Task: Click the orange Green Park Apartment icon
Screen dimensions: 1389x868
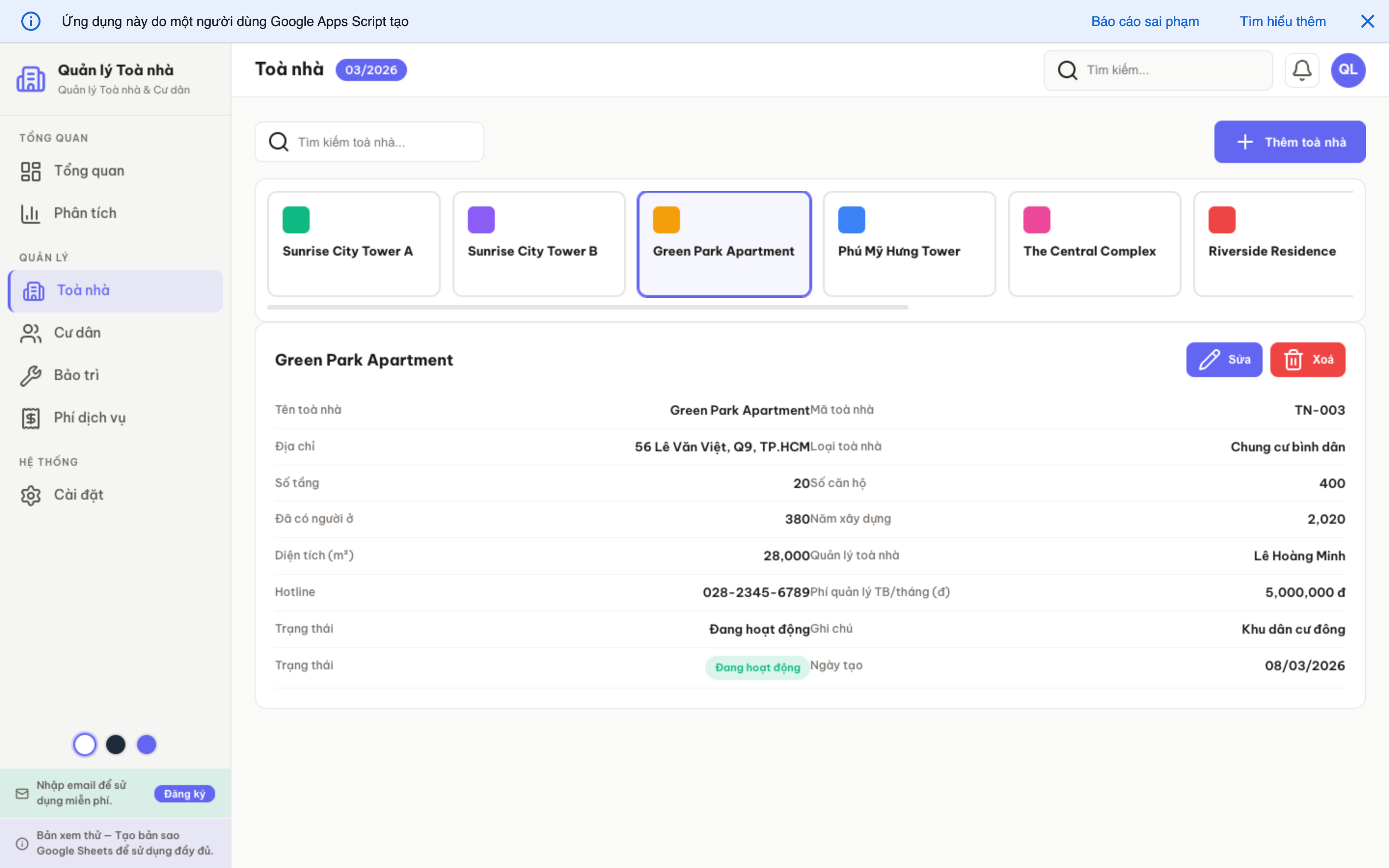Action: point(666,220)
